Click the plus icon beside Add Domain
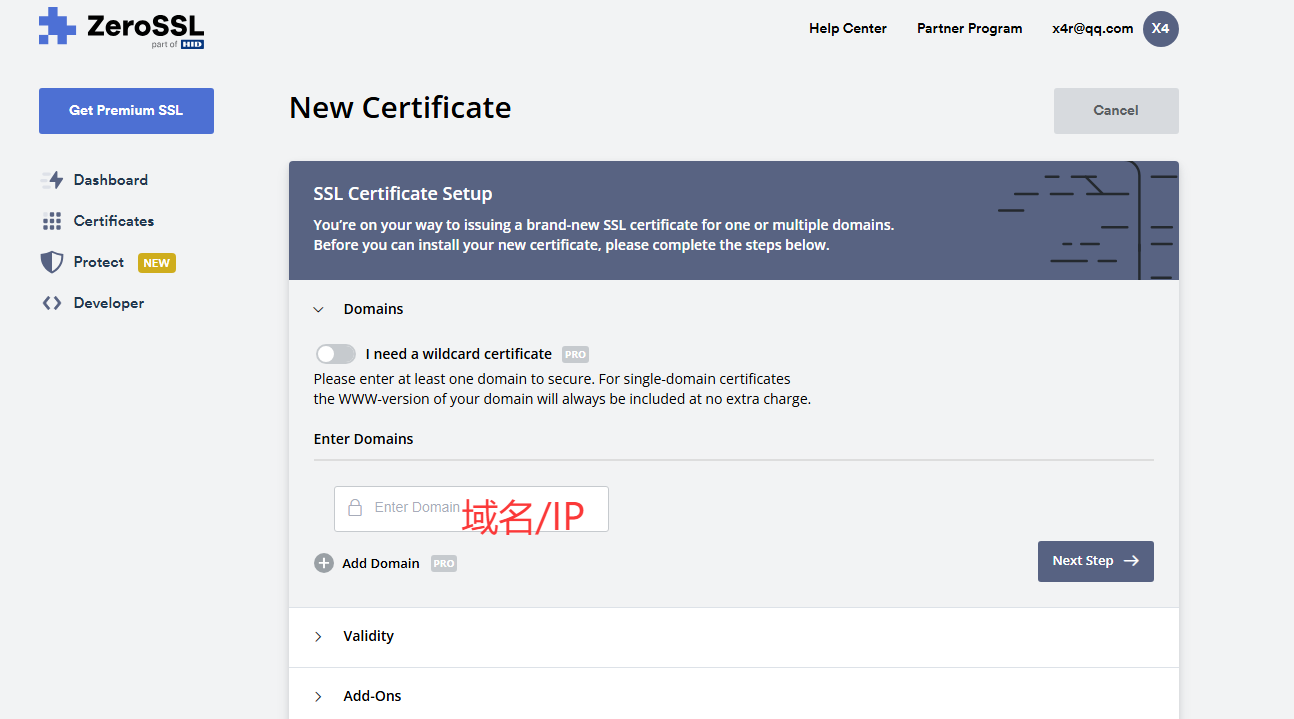1294x719 pixels. 324,563
